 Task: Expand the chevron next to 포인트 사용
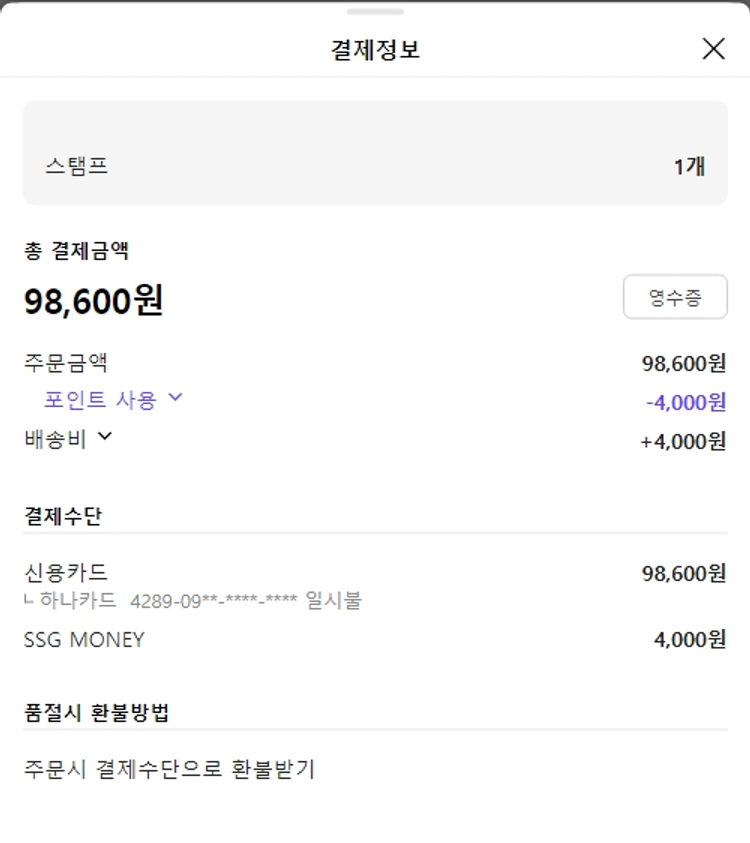tap(175, 398)
